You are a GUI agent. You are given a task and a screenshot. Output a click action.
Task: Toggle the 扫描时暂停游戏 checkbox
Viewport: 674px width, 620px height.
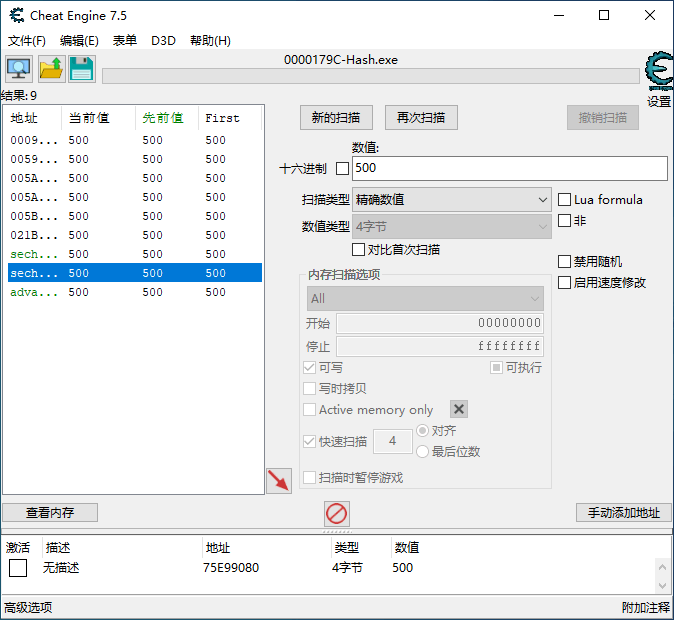(x=309, y=478)
